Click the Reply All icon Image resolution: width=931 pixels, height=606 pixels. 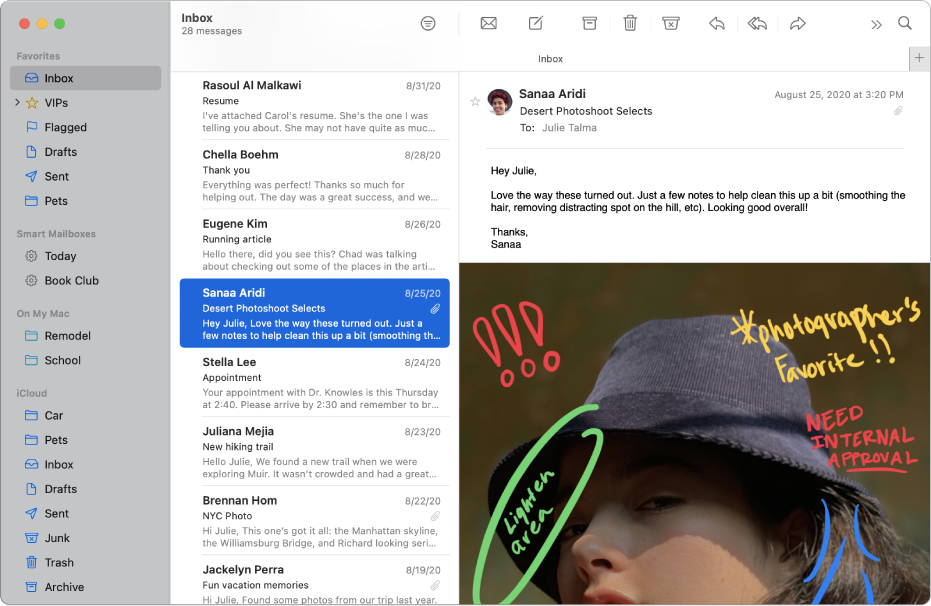coord(757,24)
